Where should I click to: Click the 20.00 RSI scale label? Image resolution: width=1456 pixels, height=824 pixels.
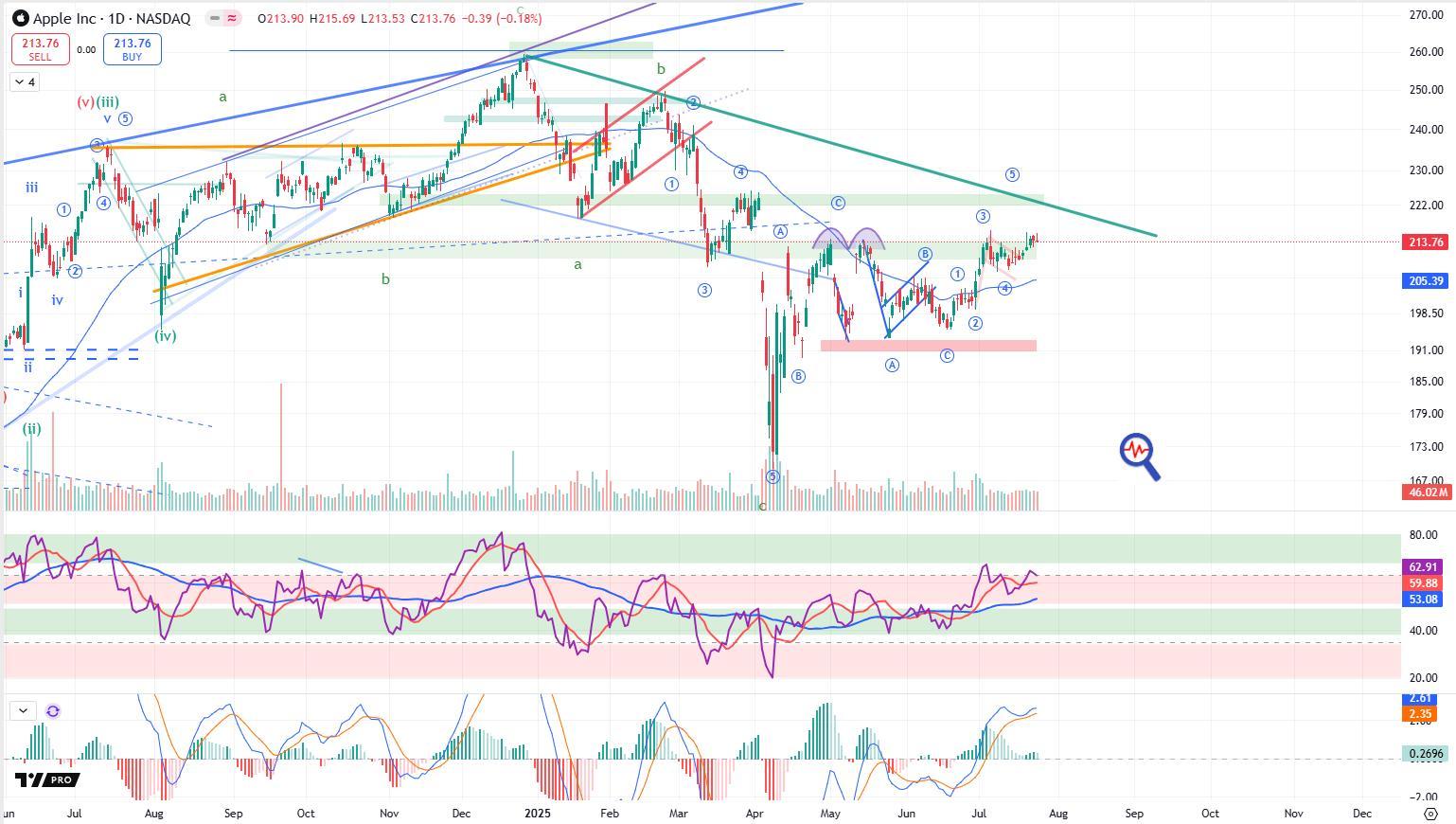coord(1424,678)
